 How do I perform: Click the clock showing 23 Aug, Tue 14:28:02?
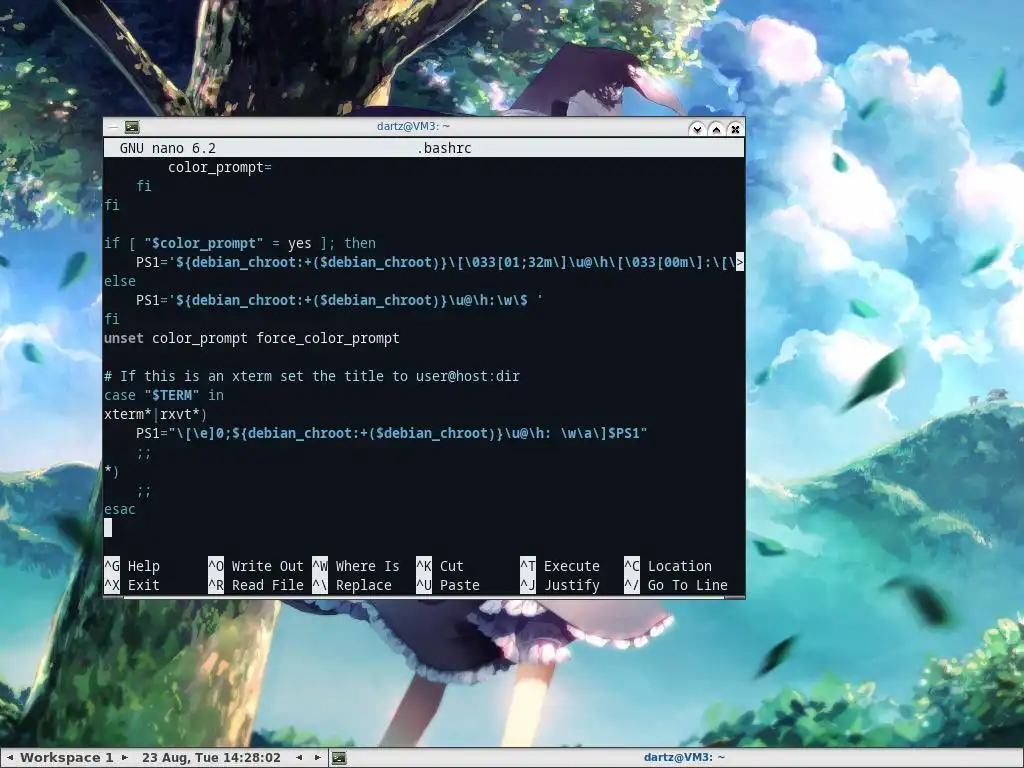pos(211,758)
